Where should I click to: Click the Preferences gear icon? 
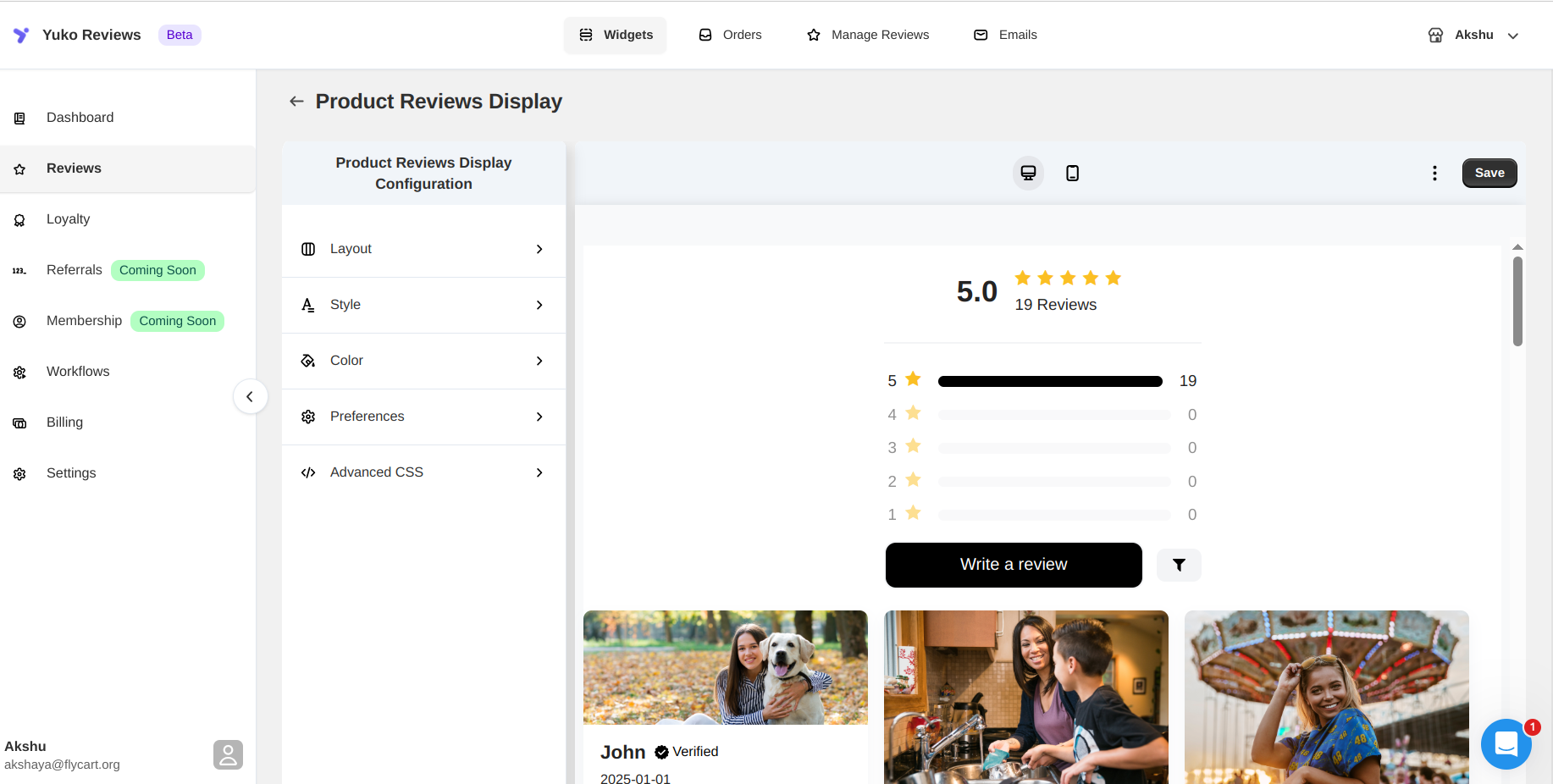[308, 417]
